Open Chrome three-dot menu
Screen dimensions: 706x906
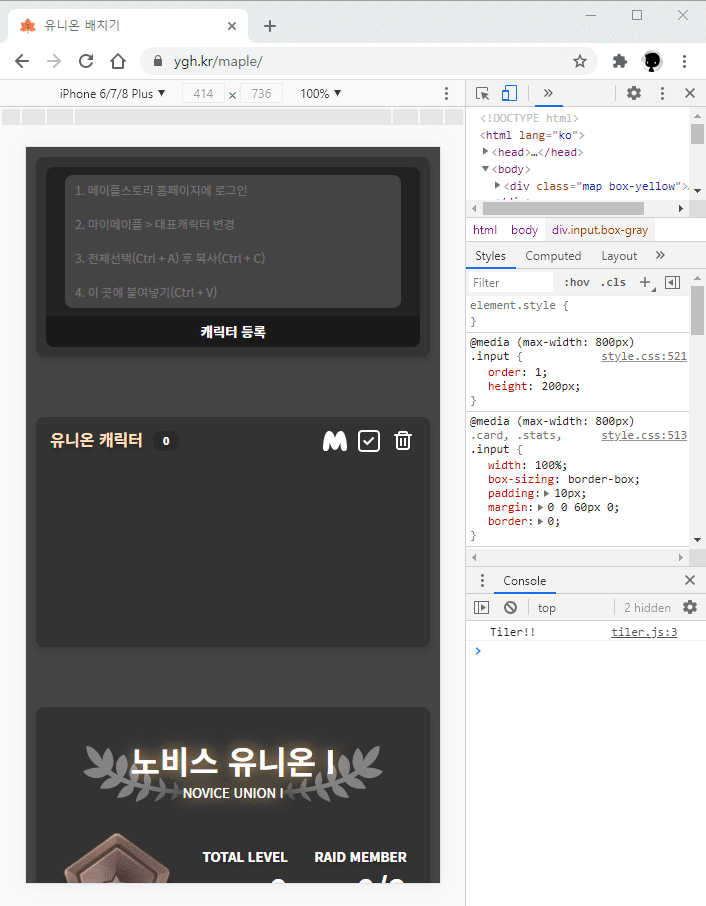coord(685,61)
